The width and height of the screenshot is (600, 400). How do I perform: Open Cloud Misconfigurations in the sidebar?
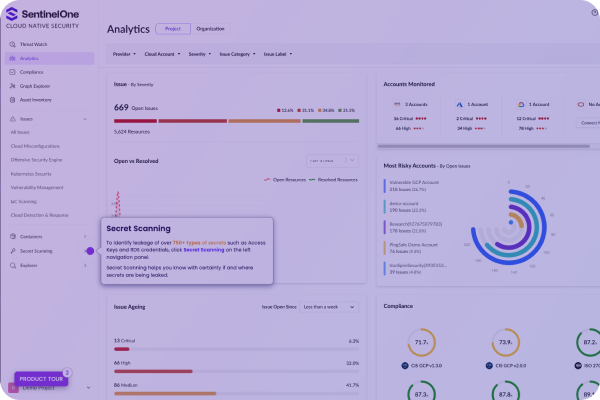[35, 146]
